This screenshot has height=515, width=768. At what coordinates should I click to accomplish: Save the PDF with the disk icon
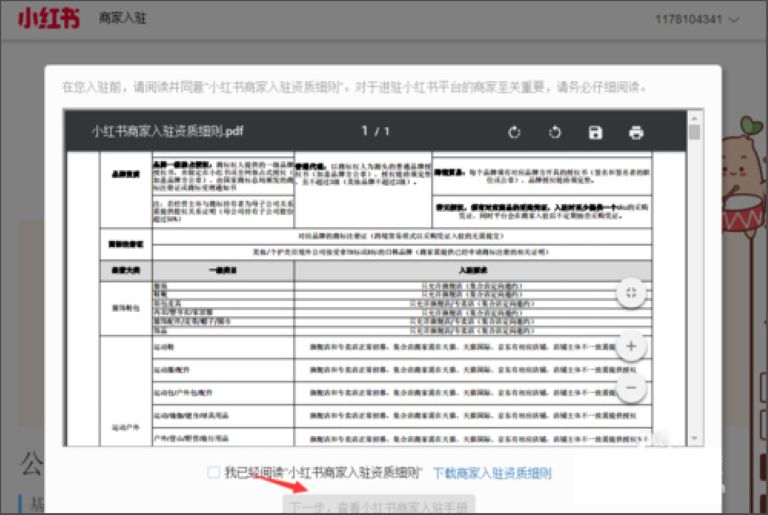[595, 132]
